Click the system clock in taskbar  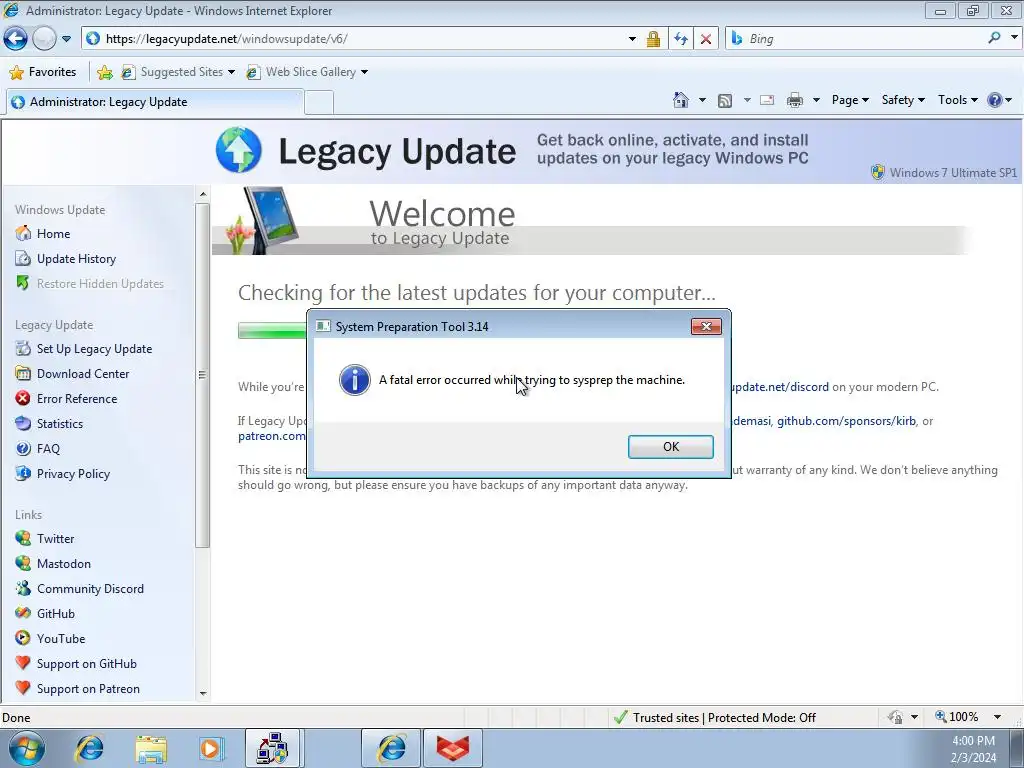pos(973,749)
